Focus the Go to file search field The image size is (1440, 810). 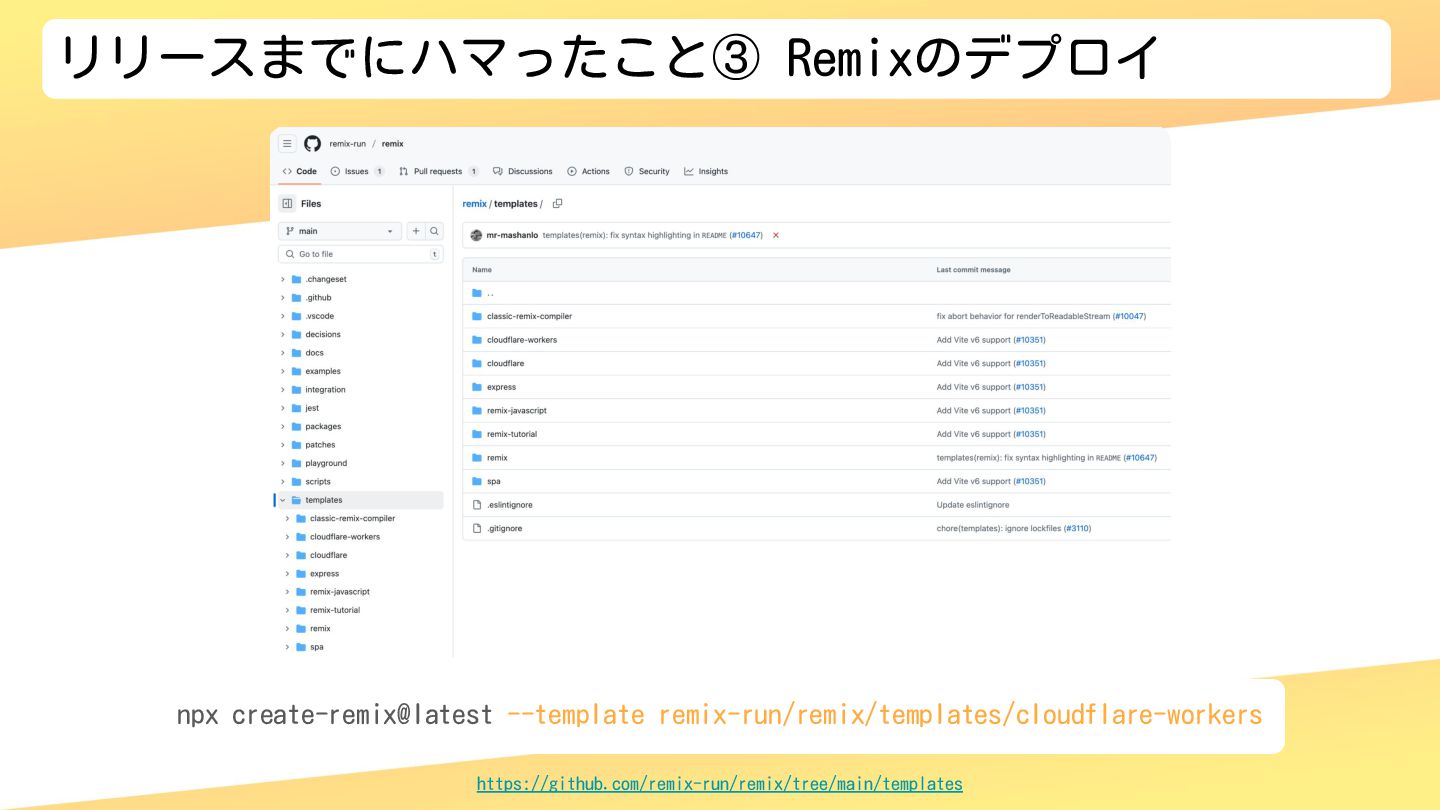tap(360, 254)
